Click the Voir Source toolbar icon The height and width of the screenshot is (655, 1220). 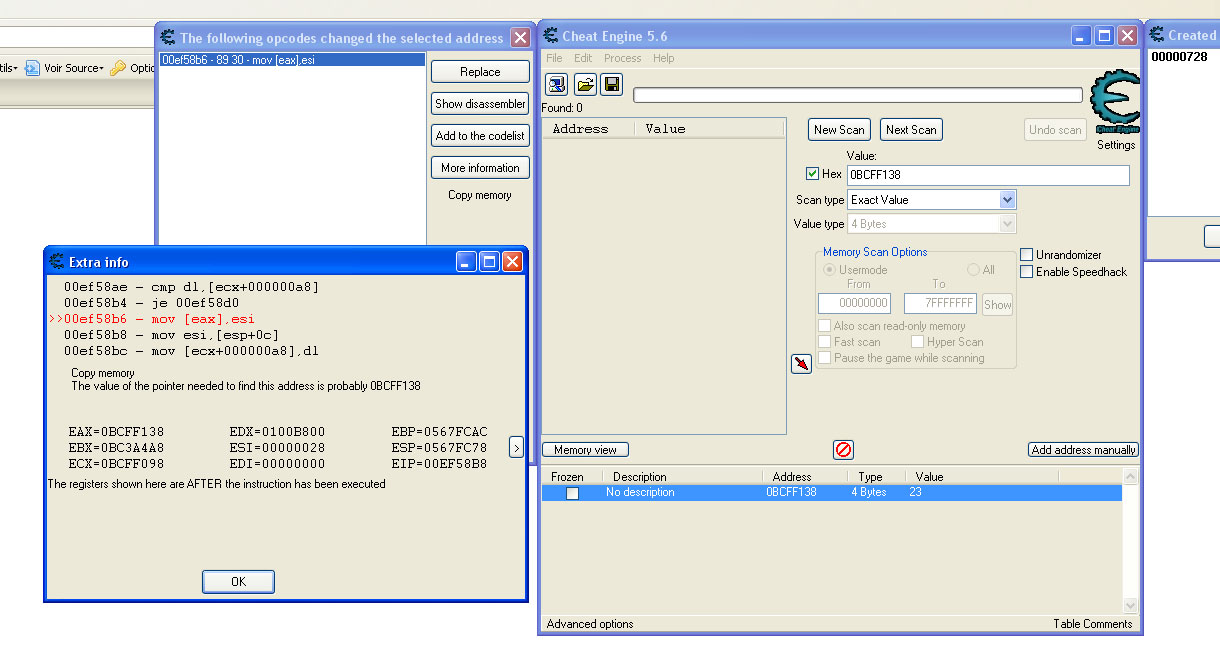click(32, 68)
